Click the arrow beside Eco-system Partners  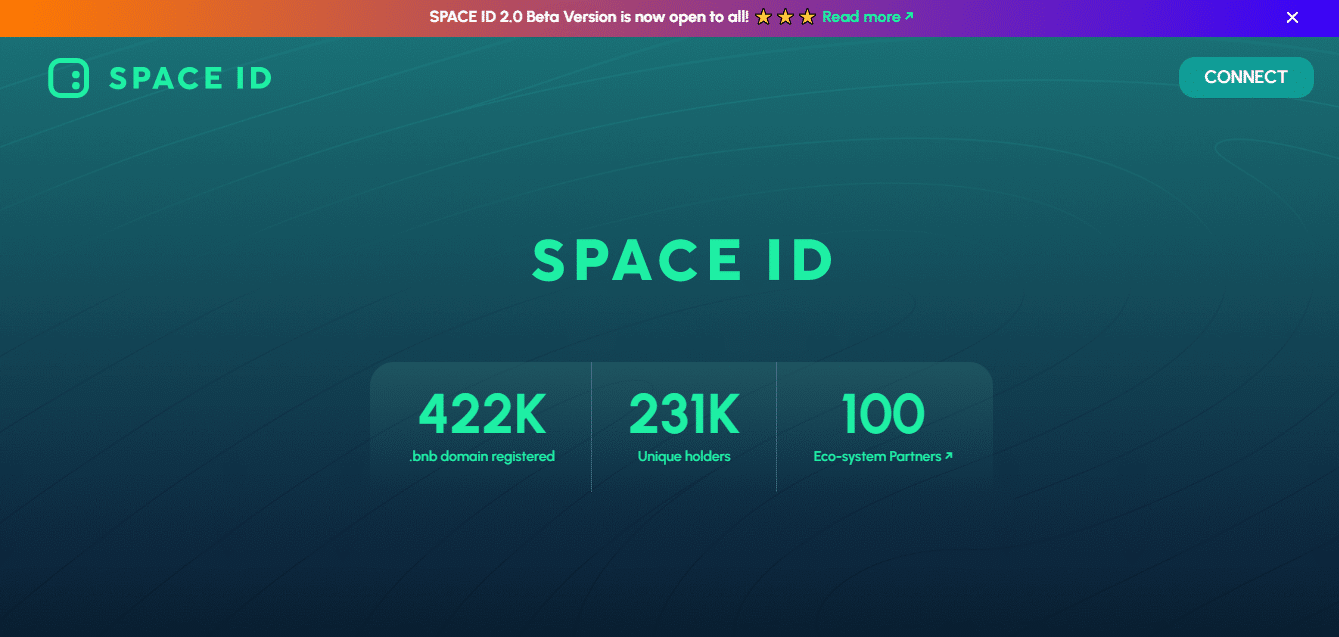coord(949,456)
